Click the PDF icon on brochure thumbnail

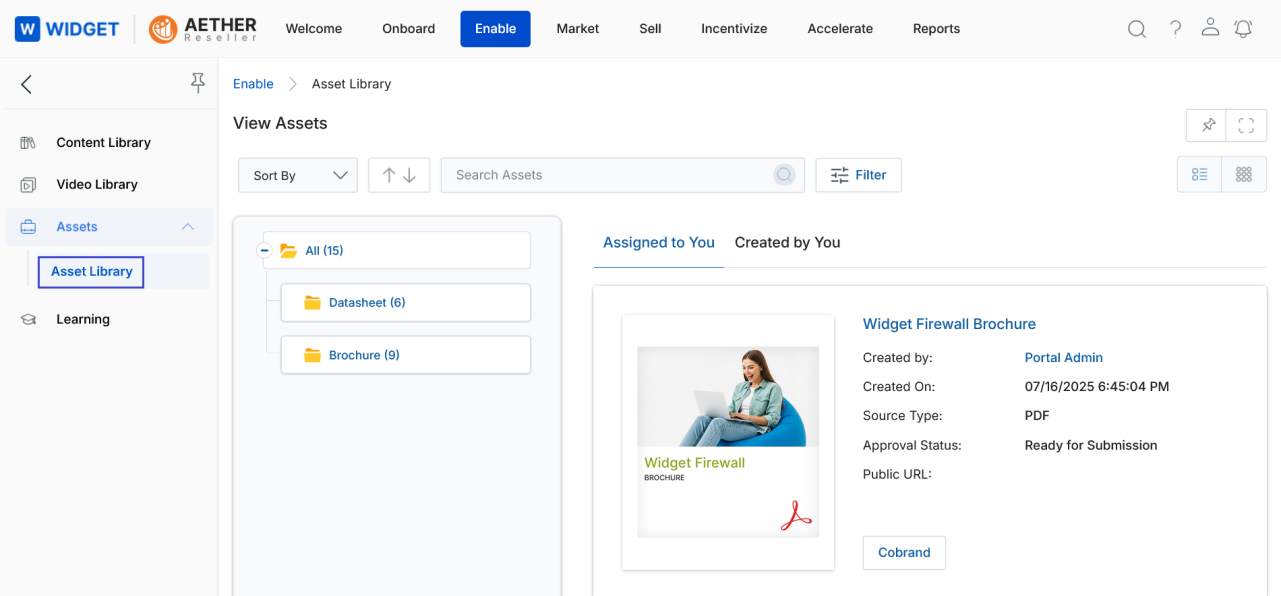point(796,514)
